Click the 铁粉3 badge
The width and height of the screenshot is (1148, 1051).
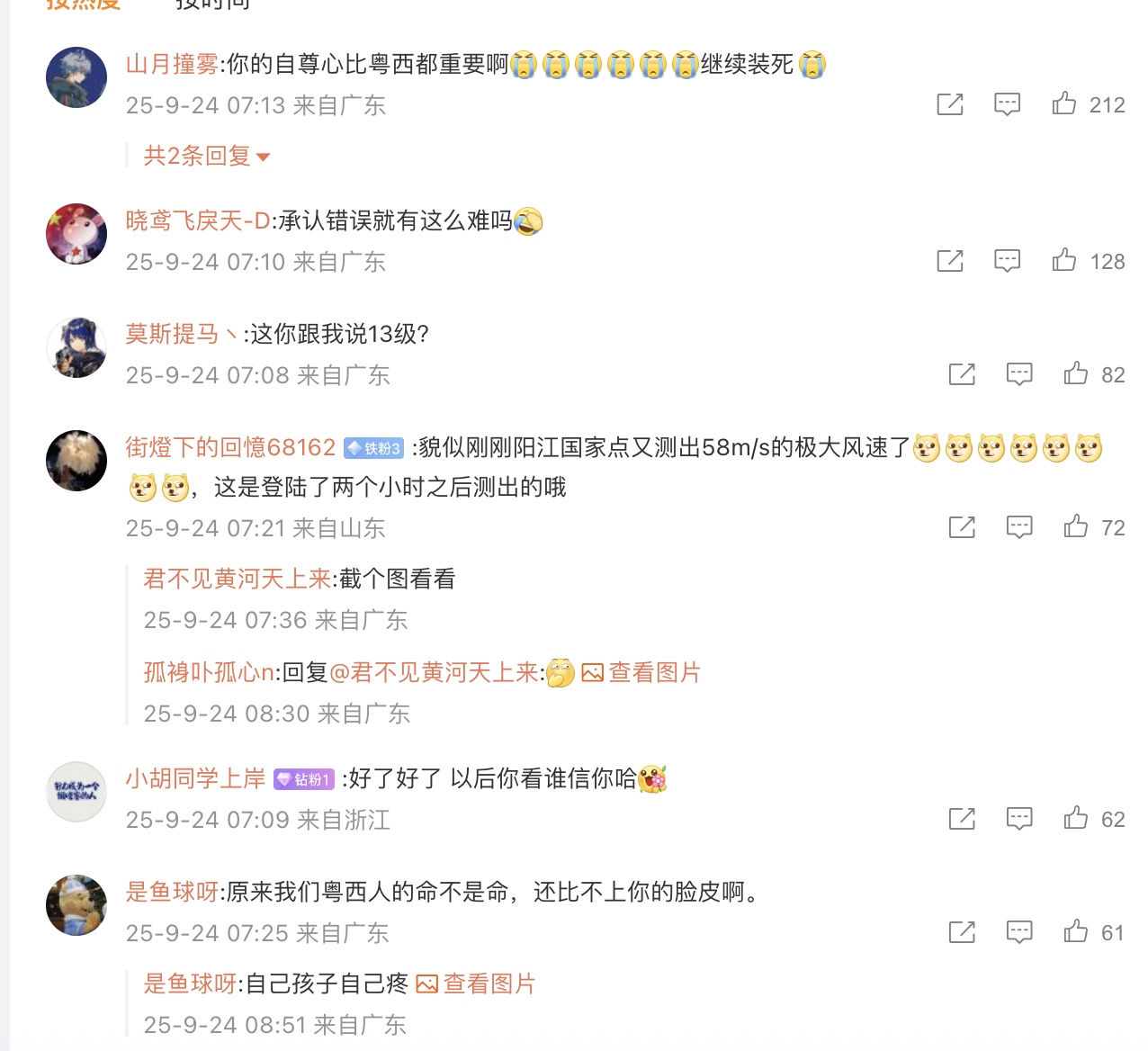[x=374, y=448]
